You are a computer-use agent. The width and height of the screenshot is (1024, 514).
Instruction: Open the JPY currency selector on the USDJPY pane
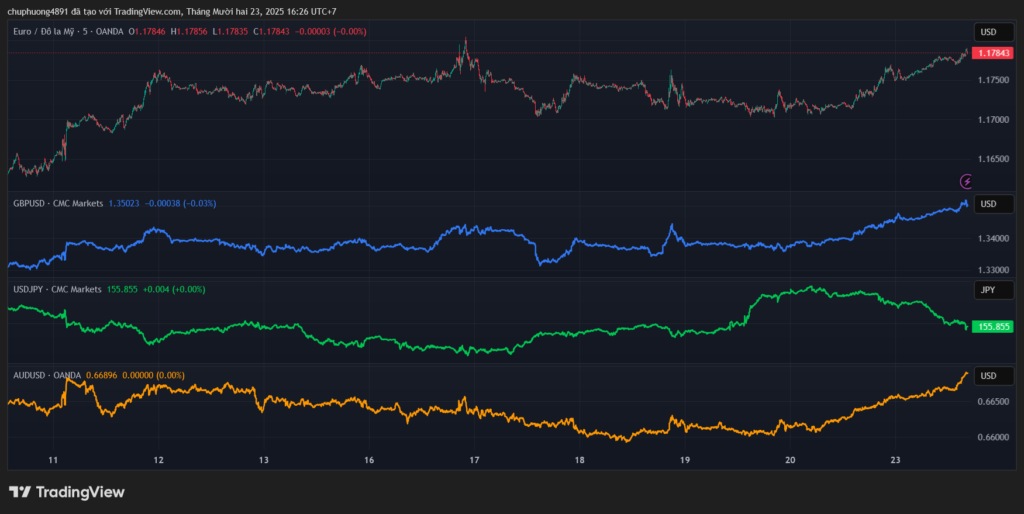pyautogui.click(x=988, y=290)
